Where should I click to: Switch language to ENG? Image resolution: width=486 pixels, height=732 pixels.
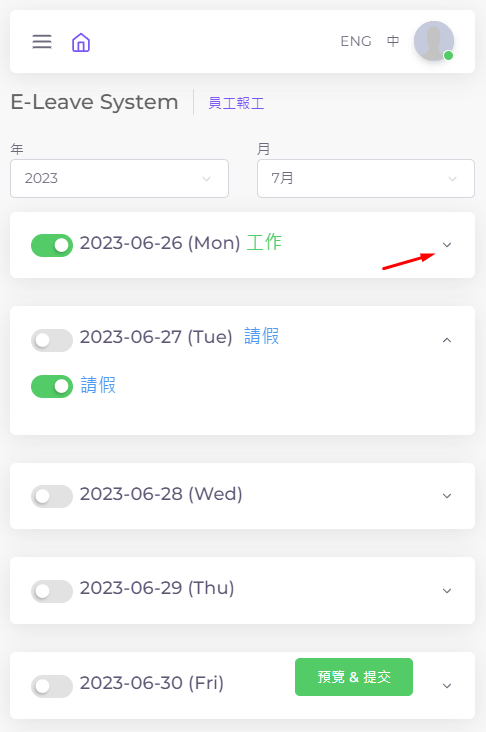tap(356, 42)
